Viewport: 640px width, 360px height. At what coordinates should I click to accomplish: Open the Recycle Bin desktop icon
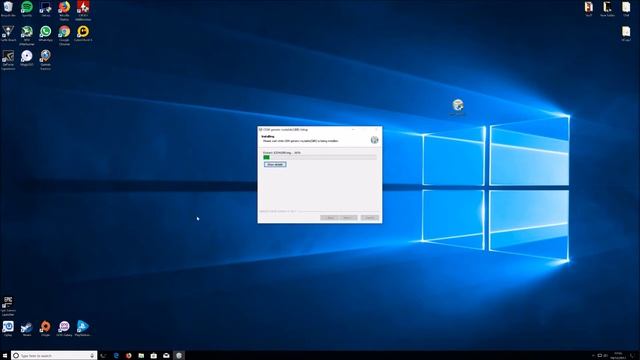point(8,9)
